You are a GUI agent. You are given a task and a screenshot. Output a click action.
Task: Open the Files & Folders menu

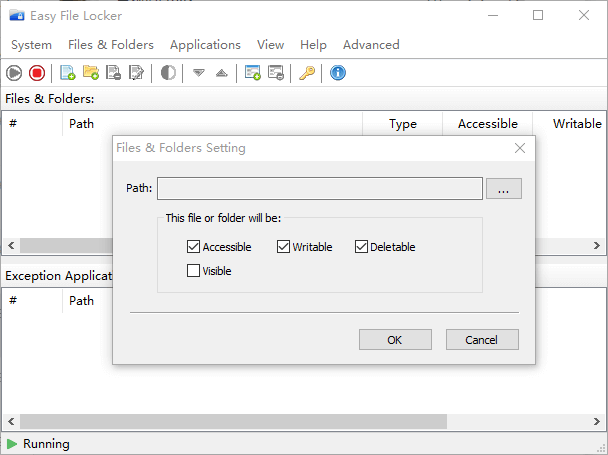pos(110,45)
